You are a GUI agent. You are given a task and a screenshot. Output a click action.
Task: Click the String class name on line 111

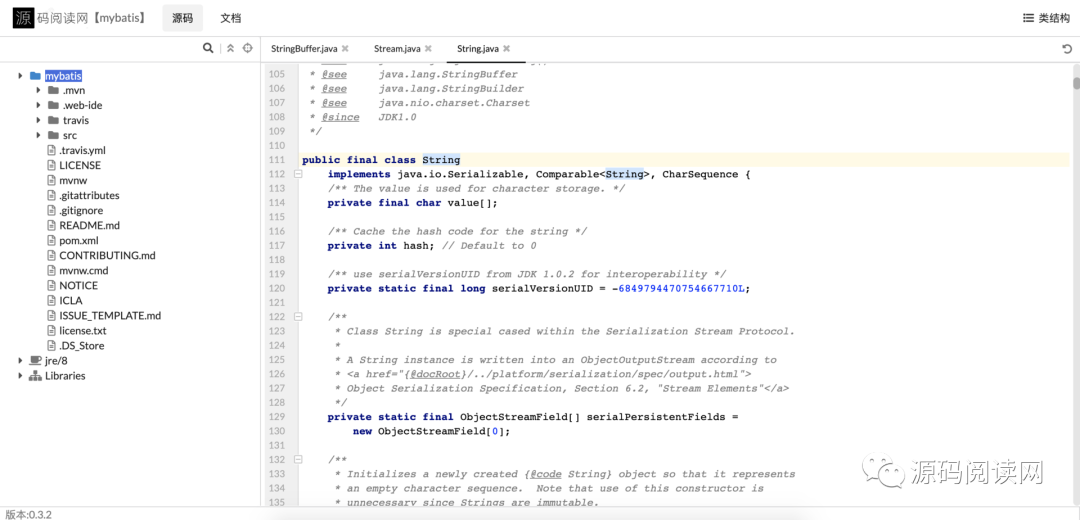pyautogui.click(x=441, y=160)
